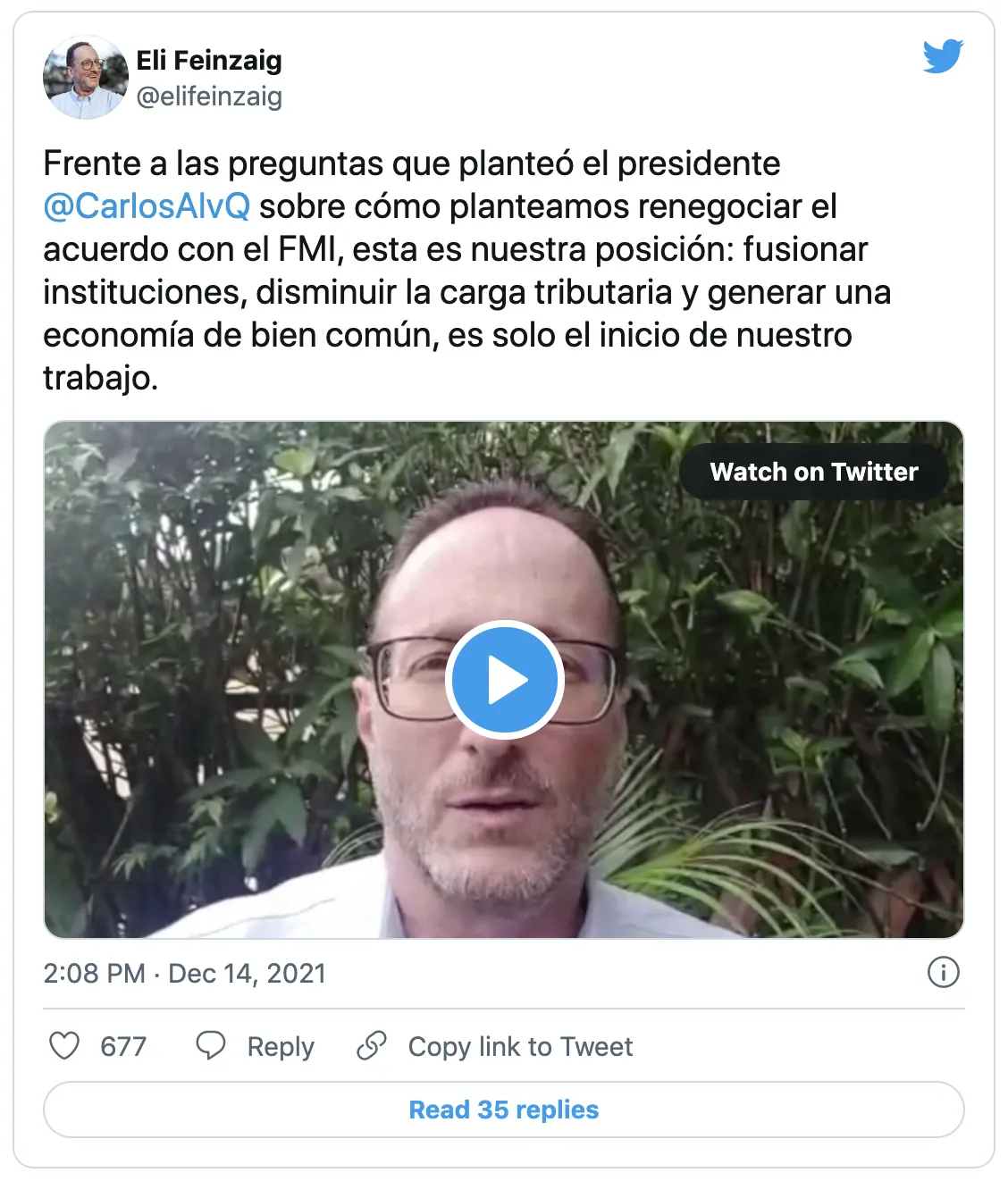Select the Reply text label
Screen dimensions: 1008x1181
[281, 1046]
